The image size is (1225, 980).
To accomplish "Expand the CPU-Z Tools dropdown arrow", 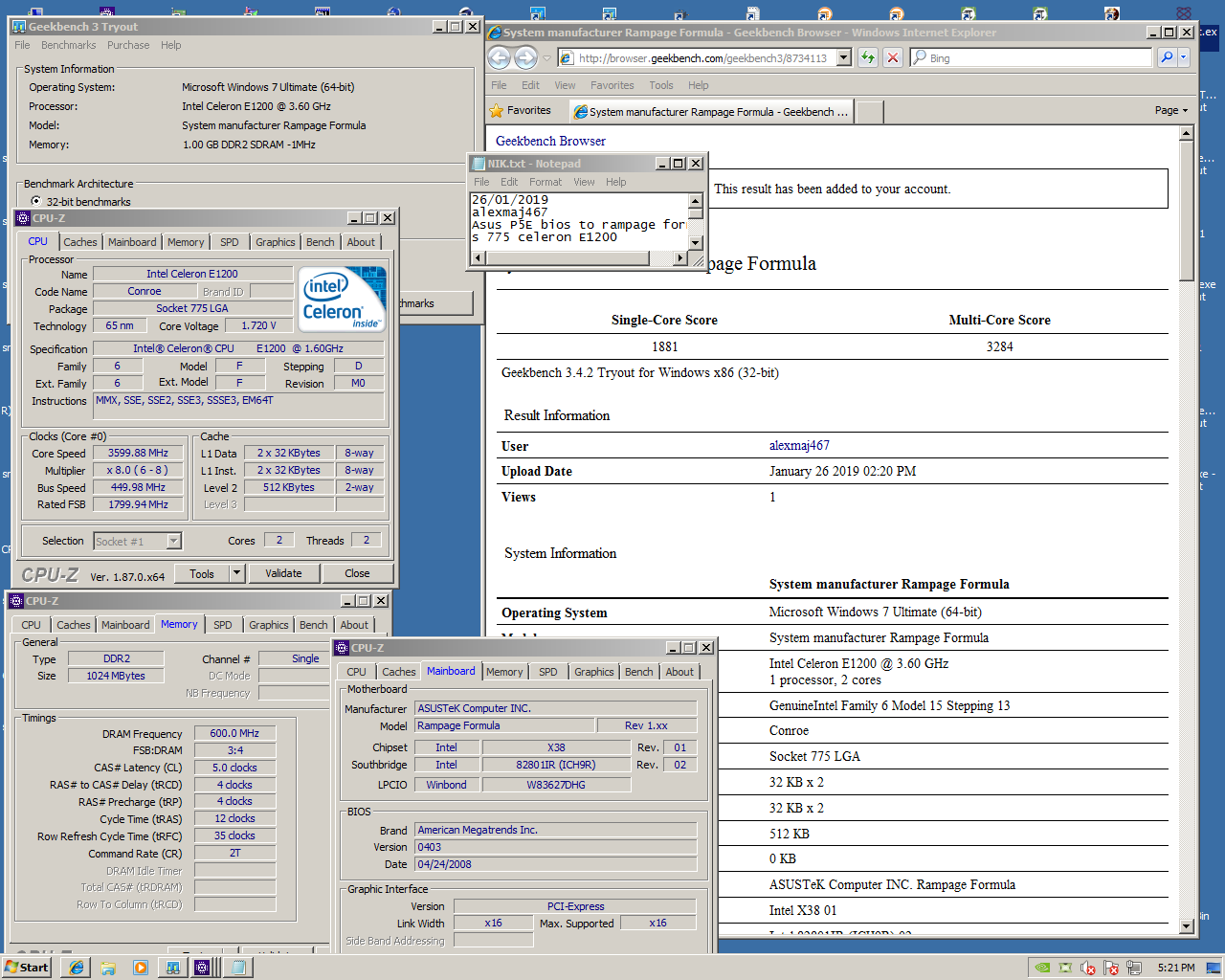I will 236,573.
